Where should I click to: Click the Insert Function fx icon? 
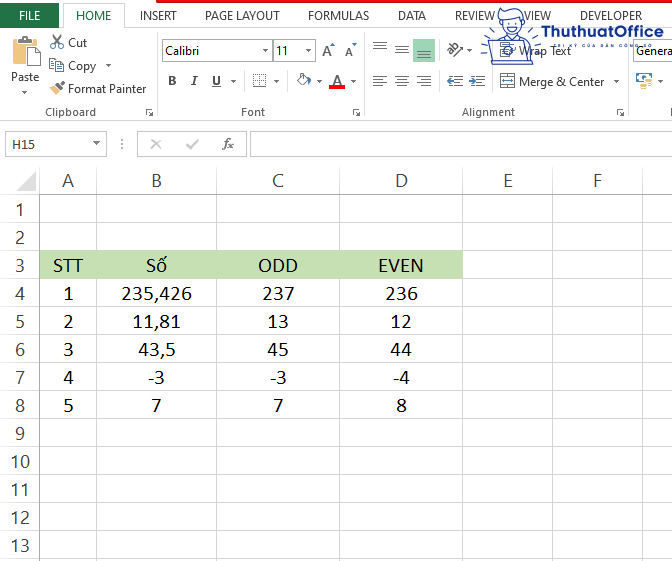(228, 144)
